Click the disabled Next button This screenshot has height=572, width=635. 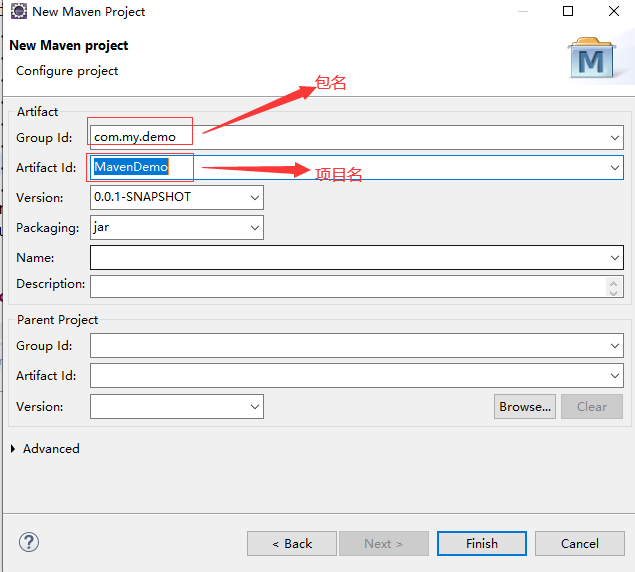click(x=384, y=544)
